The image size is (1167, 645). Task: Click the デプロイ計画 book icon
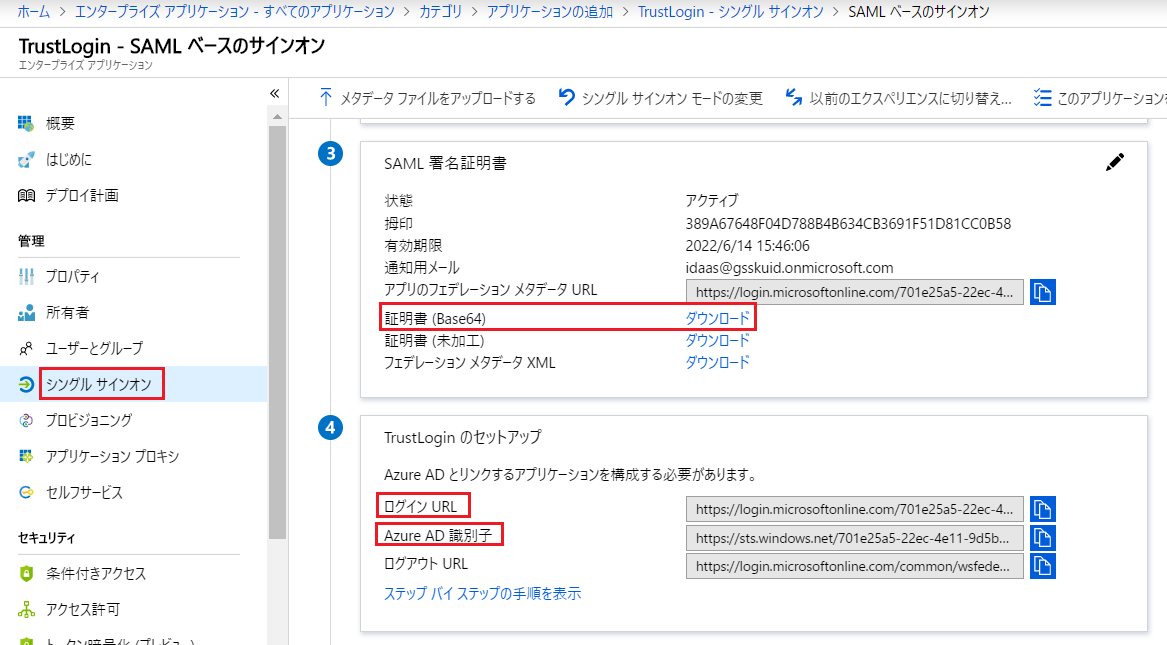(x=26, y=196)
